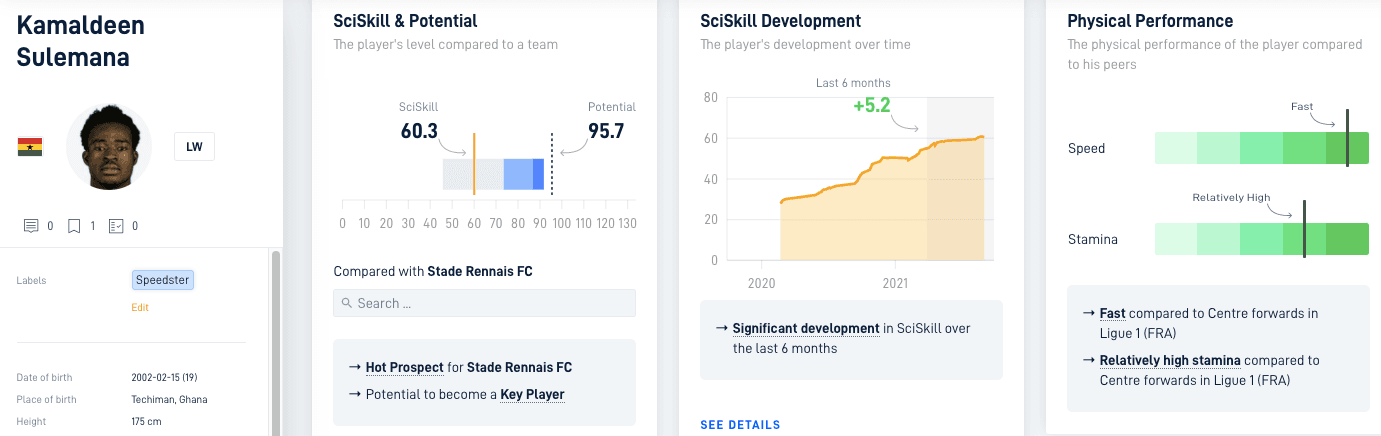Select the SciSkill value 60.3
Viewport: 1381px width, 436px height.
[417, 131]
